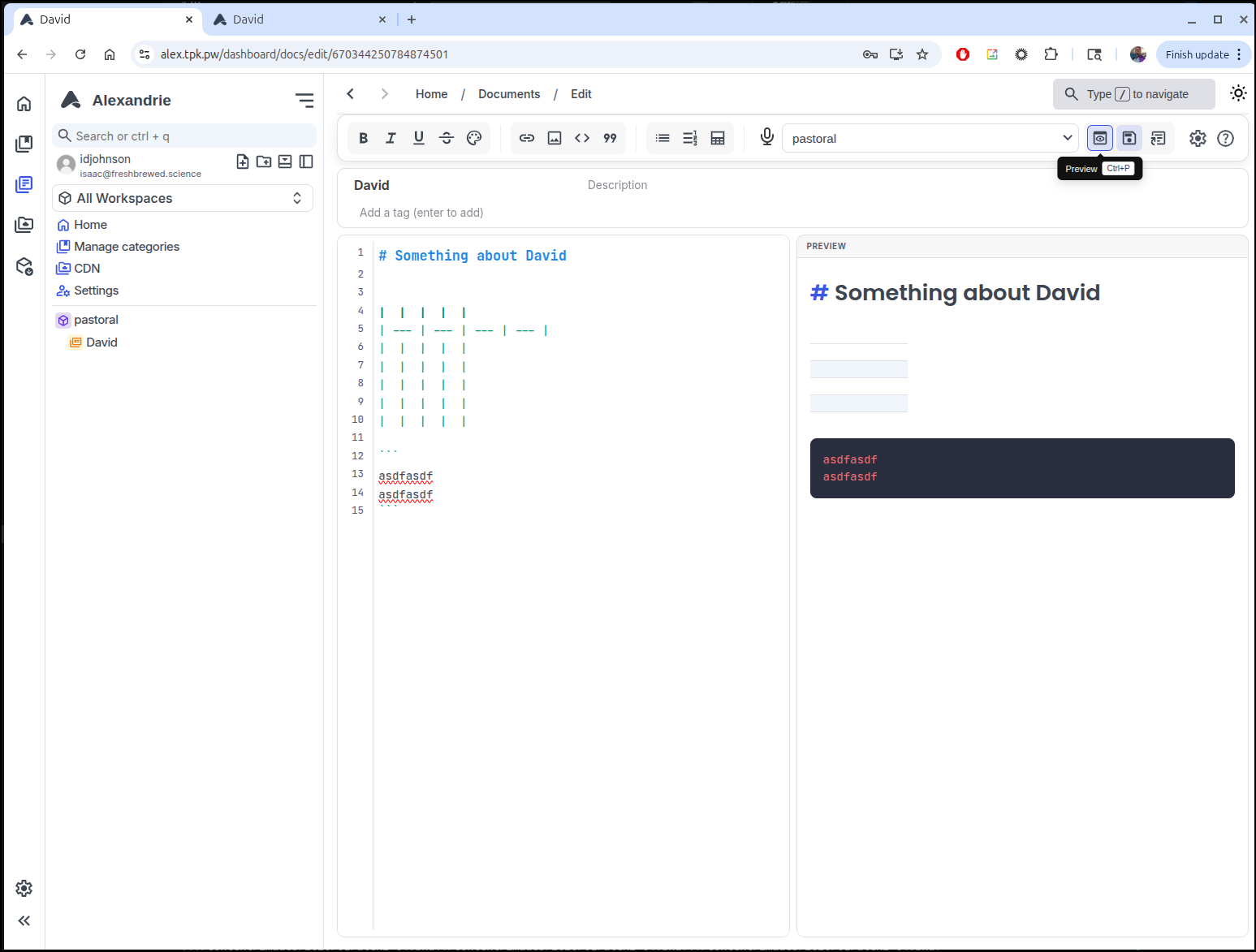
Task: Add a blockquote using the quote icon
Action: click(x=610, y=138)
